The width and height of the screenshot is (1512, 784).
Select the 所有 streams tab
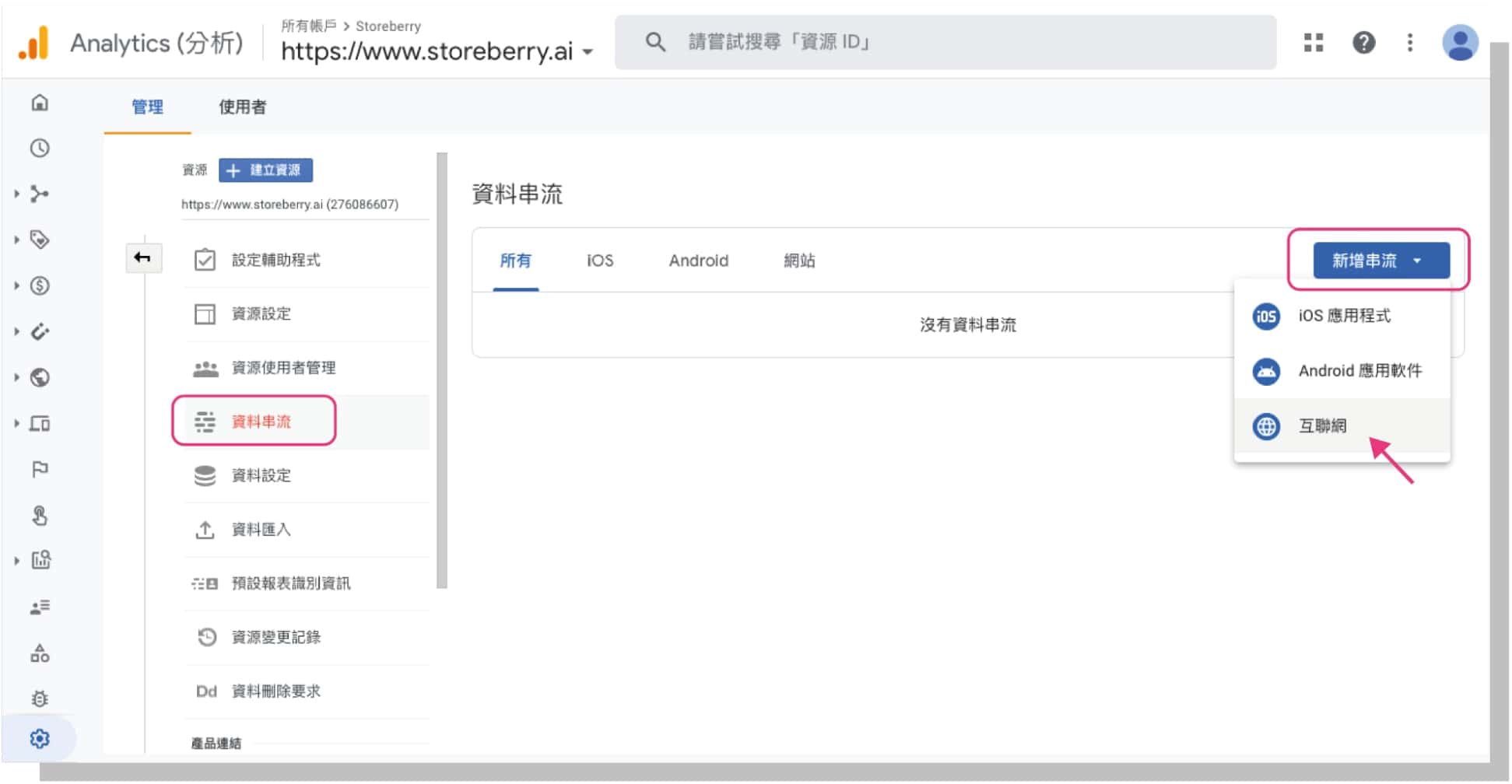click(x=515, y=261)
